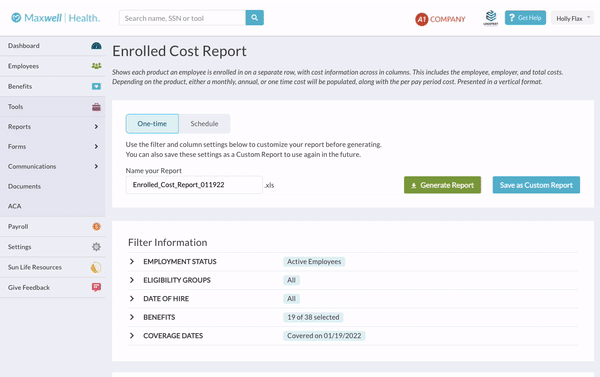This screenshot has height=377, width=600.
Task: Expand the Benefits filter row
Action: coord(132,317)
